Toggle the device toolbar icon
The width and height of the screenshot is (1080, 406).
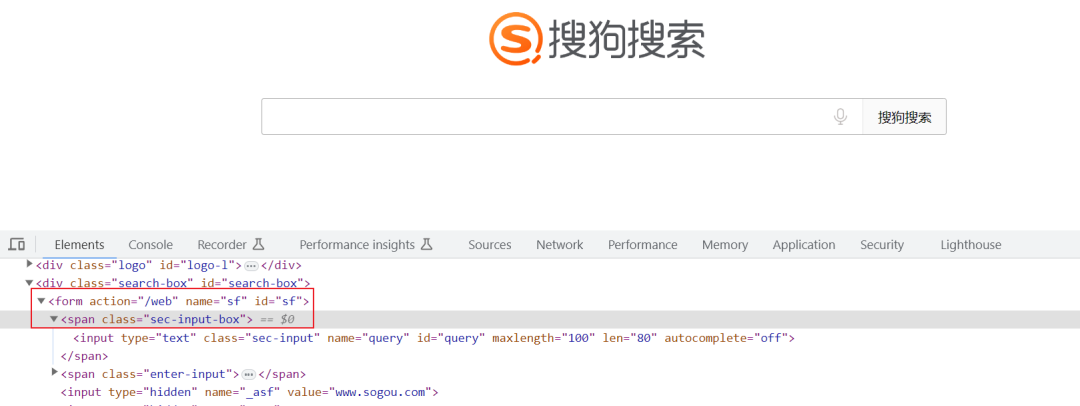17,245
